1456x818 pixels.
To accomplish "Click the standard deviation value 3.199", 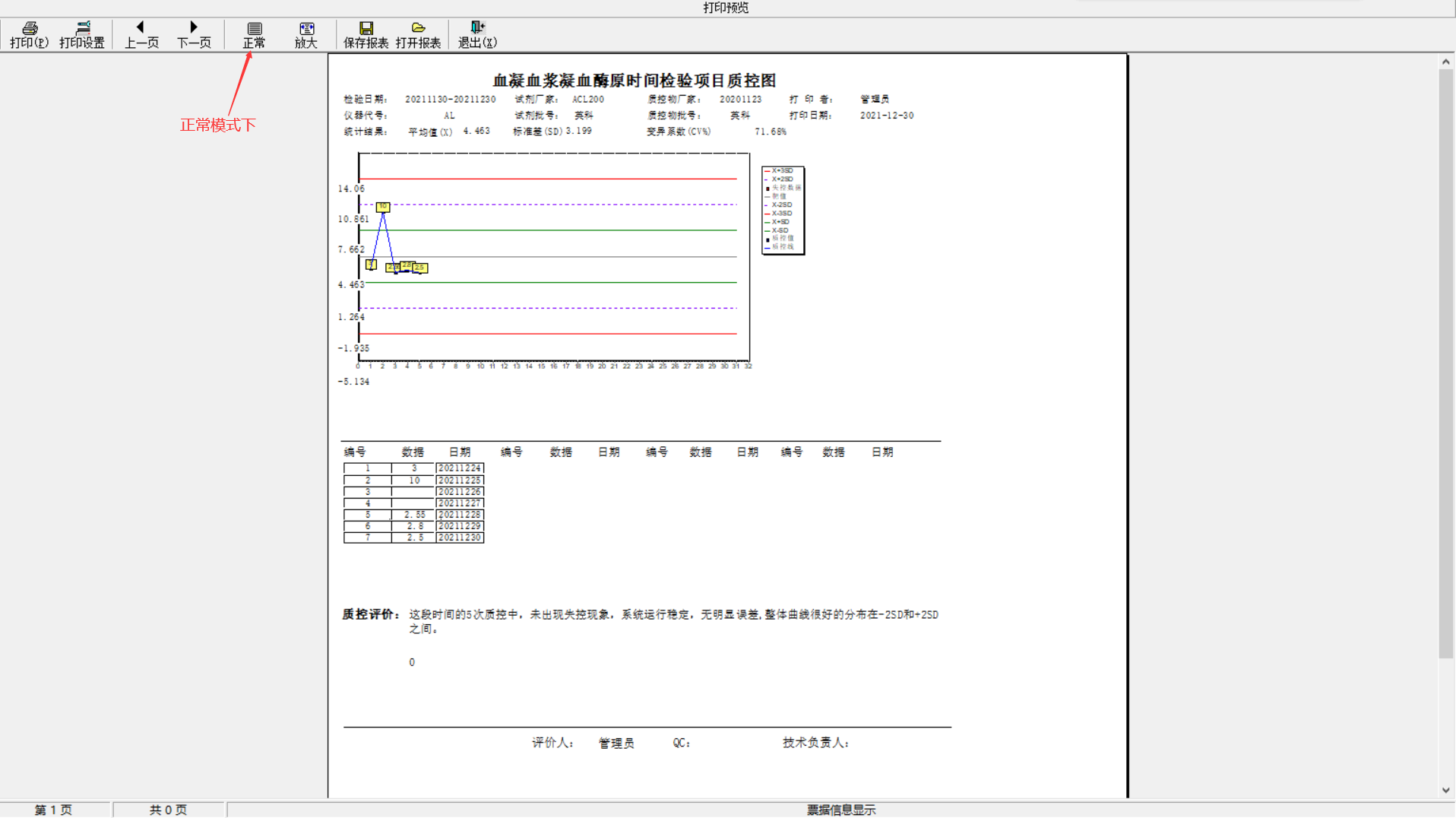I will (578, 132).
